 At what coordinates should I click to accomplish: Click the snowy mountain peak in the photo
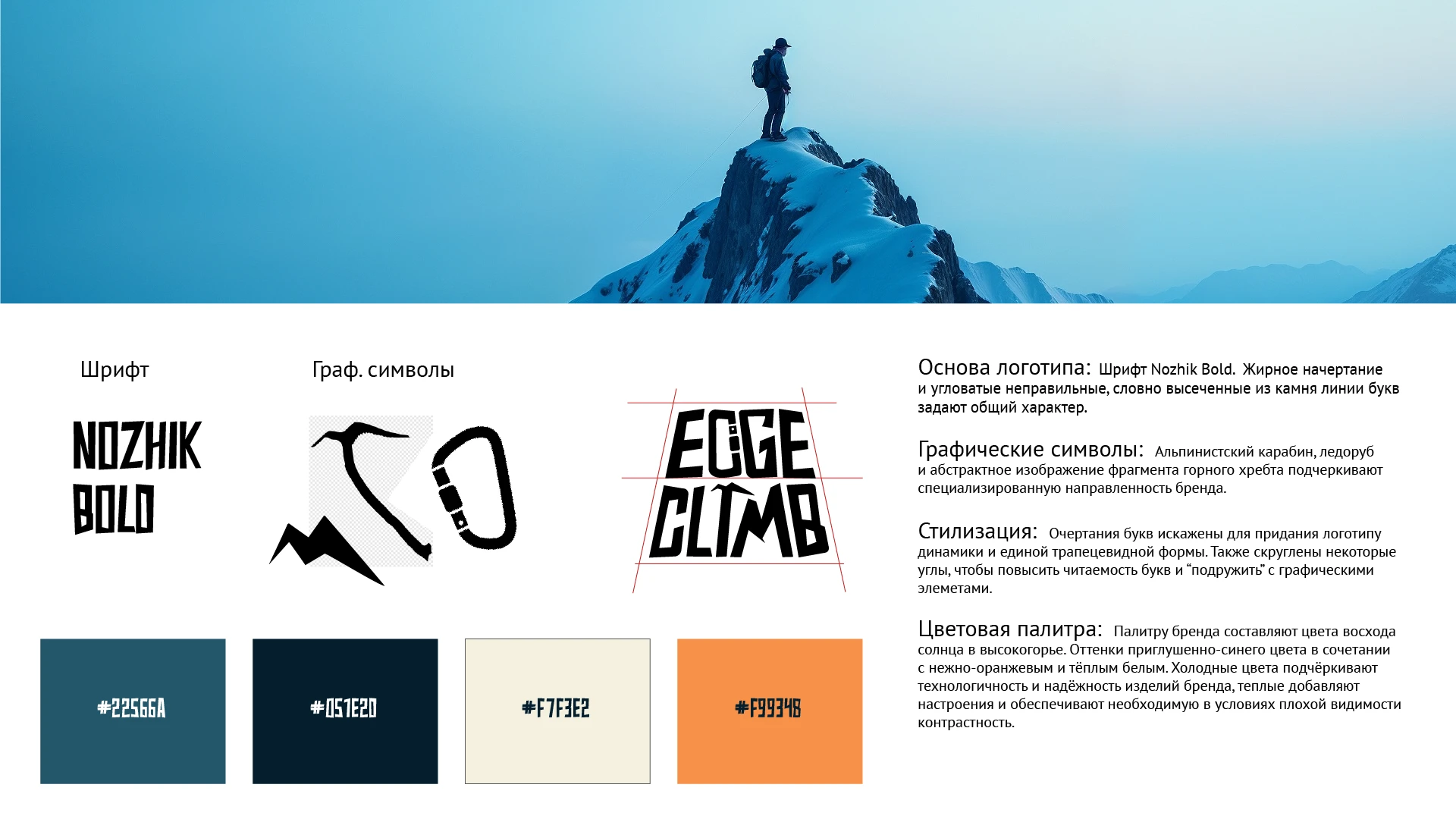click(789, 220)
